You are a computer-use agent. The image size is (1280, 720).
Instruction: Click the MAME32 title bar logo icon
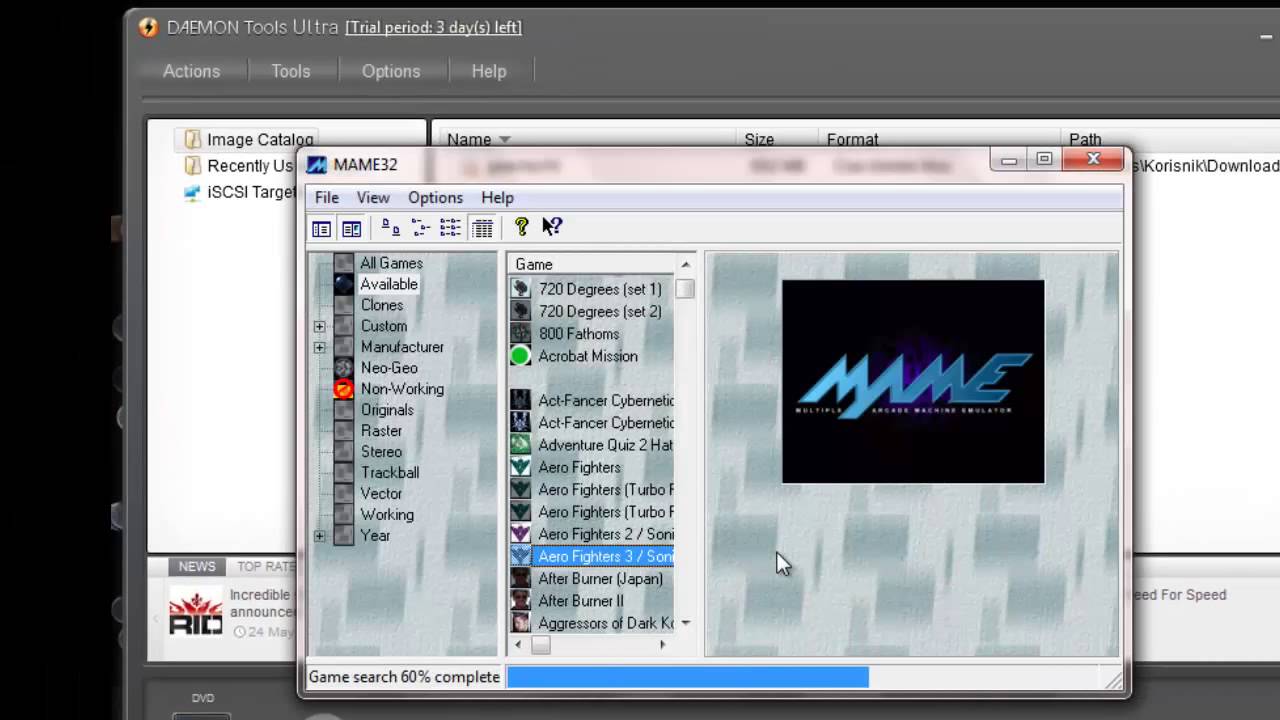pos(317,165)
